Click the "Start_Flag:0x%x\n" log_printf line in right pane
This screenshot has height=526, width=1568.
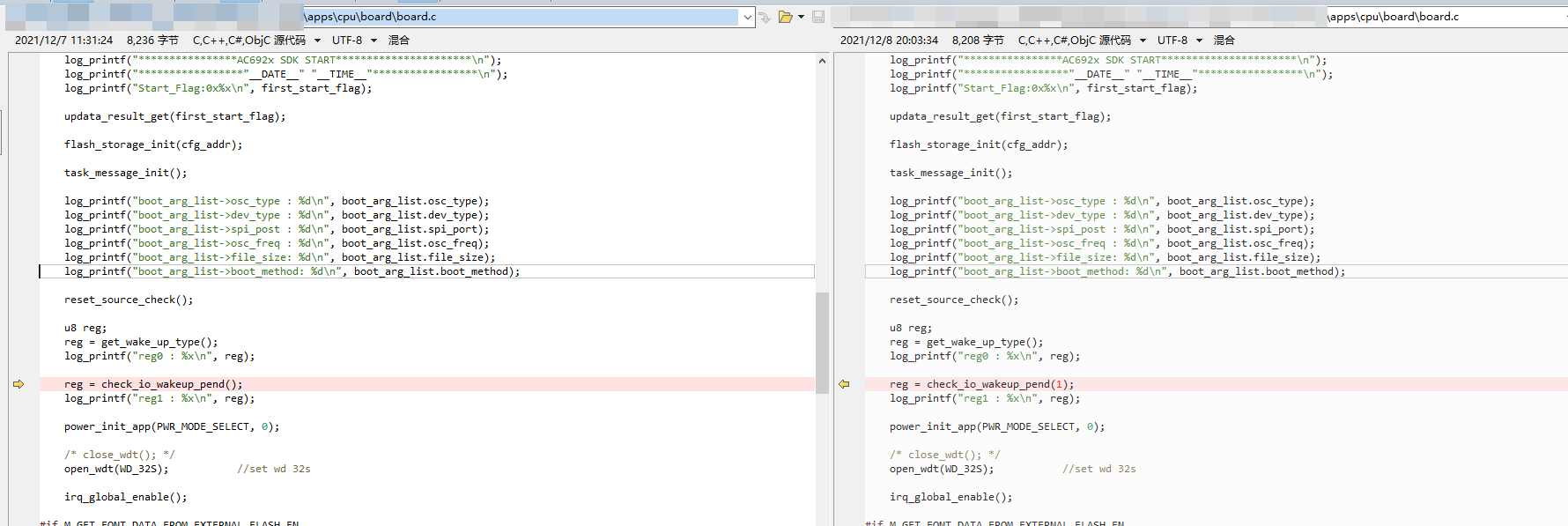point(1043,88)
